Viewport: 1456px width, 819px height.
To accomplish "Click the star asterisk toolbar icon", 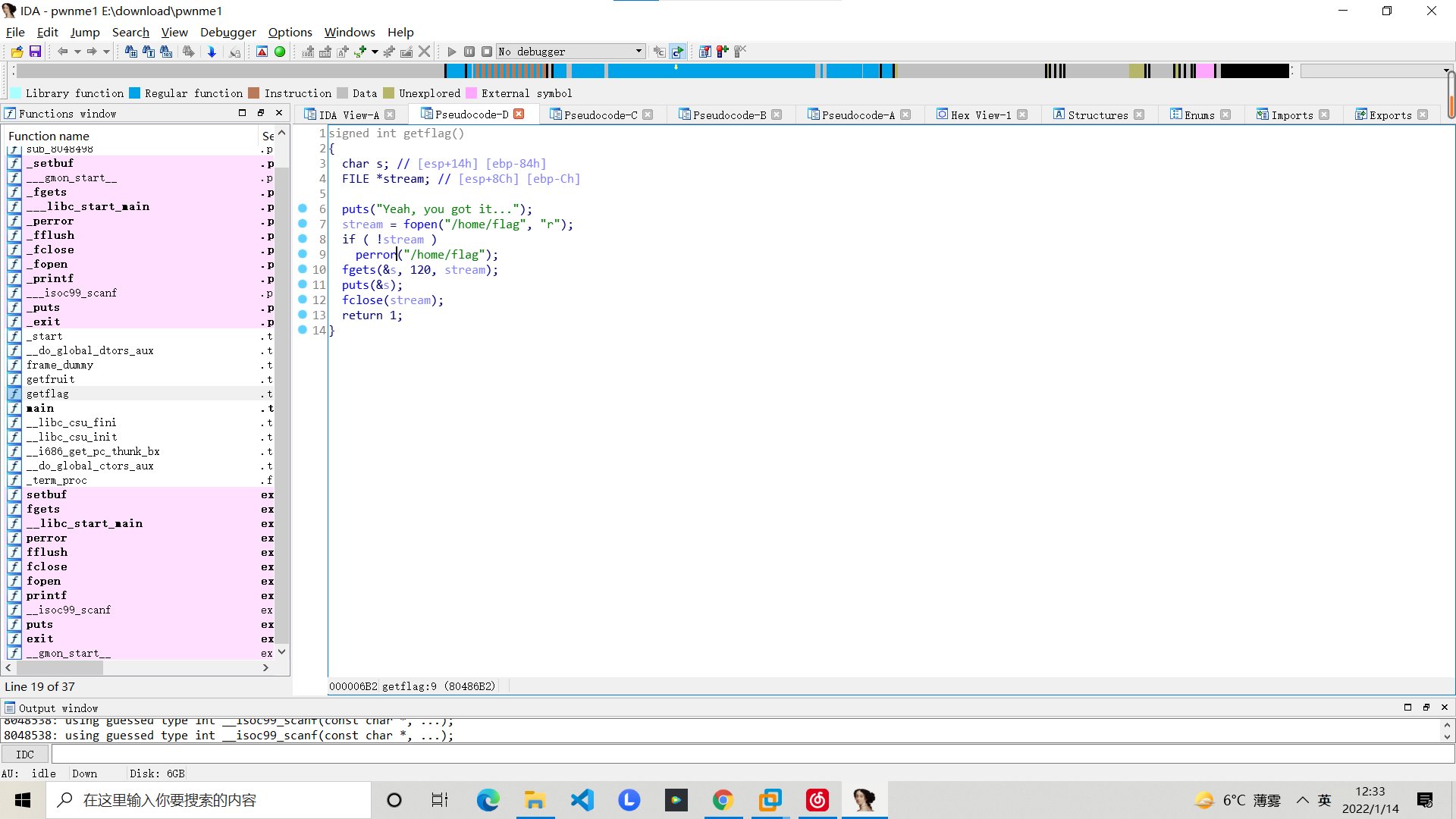I will point(389,52).
